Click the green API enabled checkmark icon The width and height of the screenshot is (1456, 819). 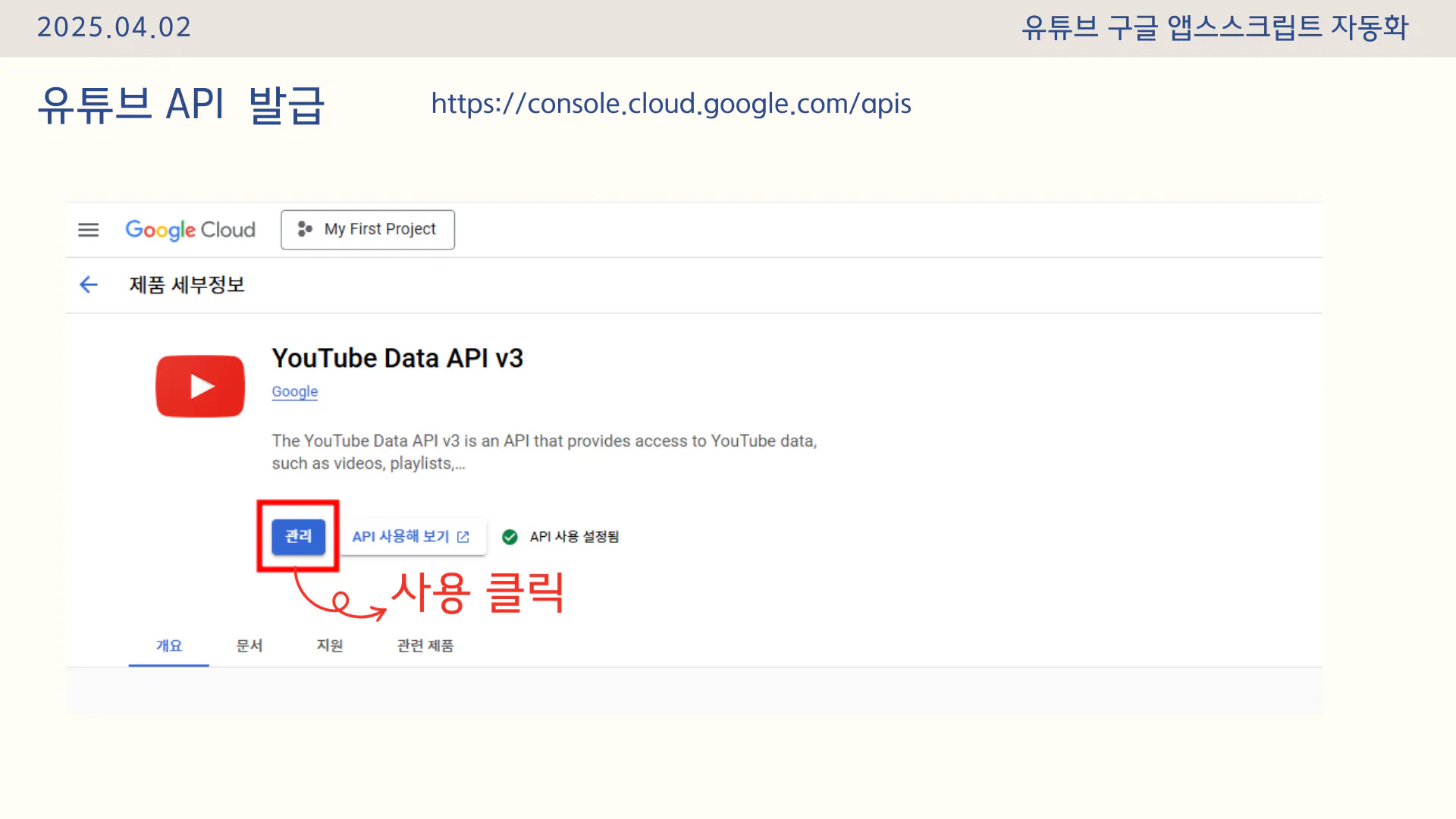(x=510, y=537)
